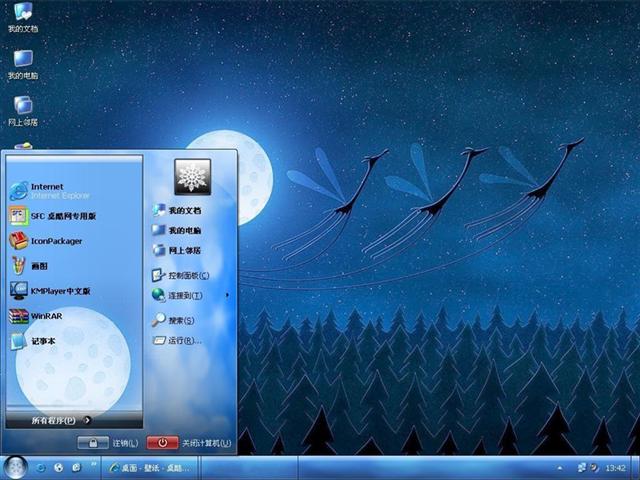Open 我的电脑 in Start menu right pane
Image resolution: width=640 pixels, height=480 pixels.
[x=177, y=230]
